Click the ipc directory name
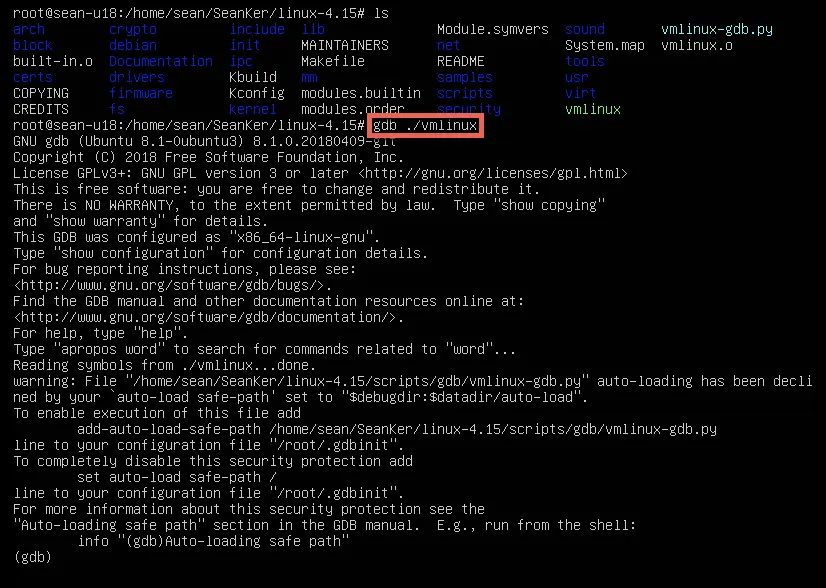This screenshot has width=826, height=588. 241,61
